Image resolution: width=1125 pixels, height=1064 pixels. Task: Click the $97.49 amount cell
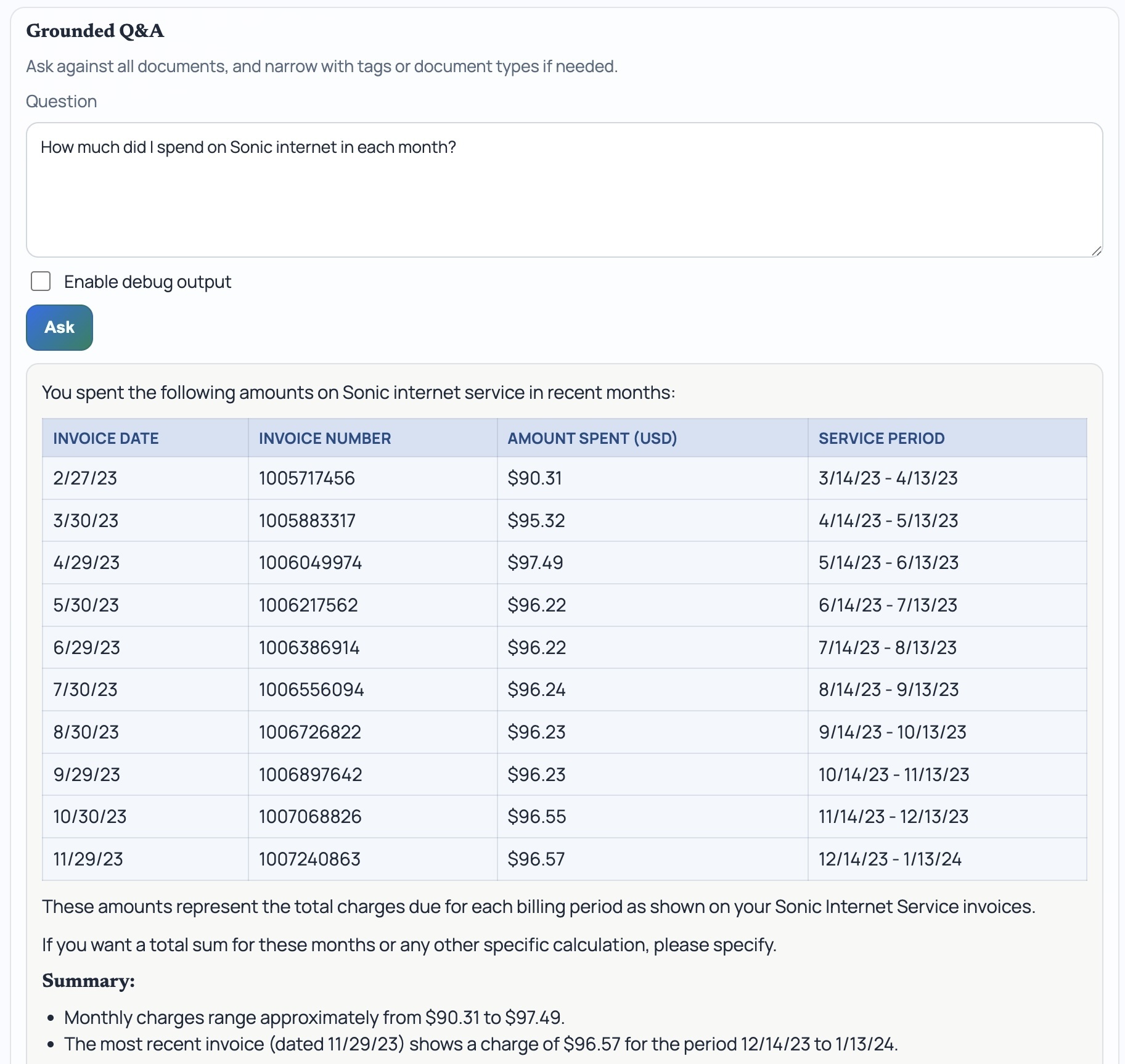coord(535,563)
